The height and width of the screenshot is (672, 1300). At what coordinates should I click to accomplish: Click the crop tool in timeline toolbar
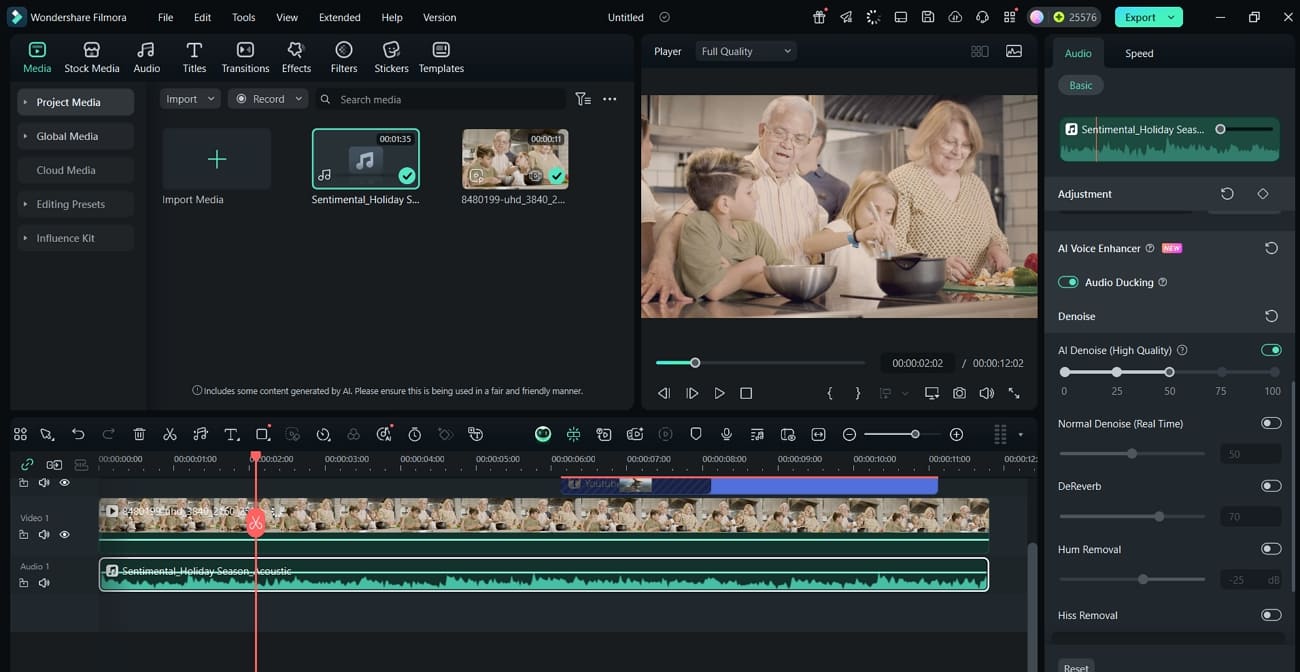click(262, 434)
